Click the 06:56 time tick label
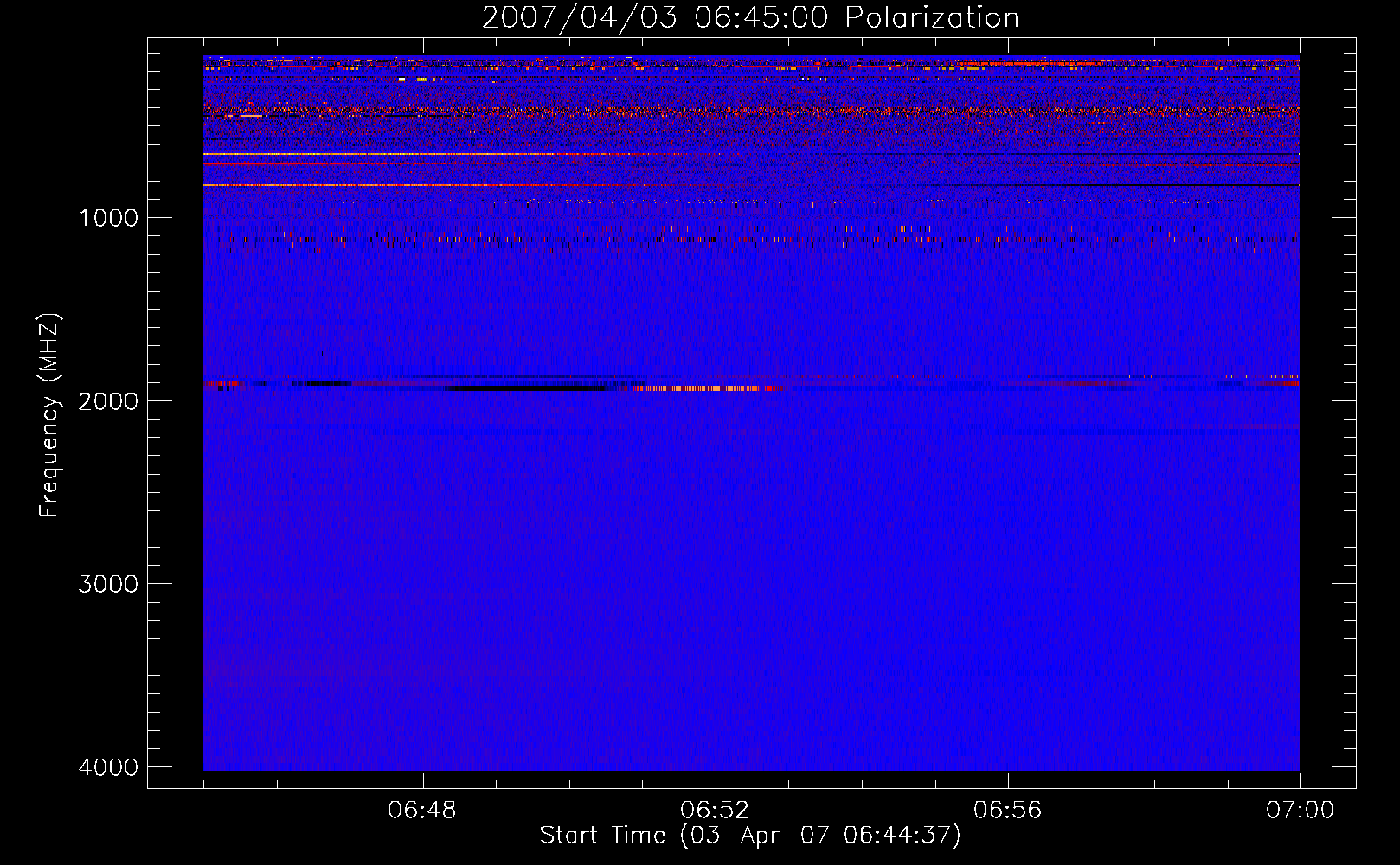This screenshot has height=865, width=1400. click(x=1007, y=811)
